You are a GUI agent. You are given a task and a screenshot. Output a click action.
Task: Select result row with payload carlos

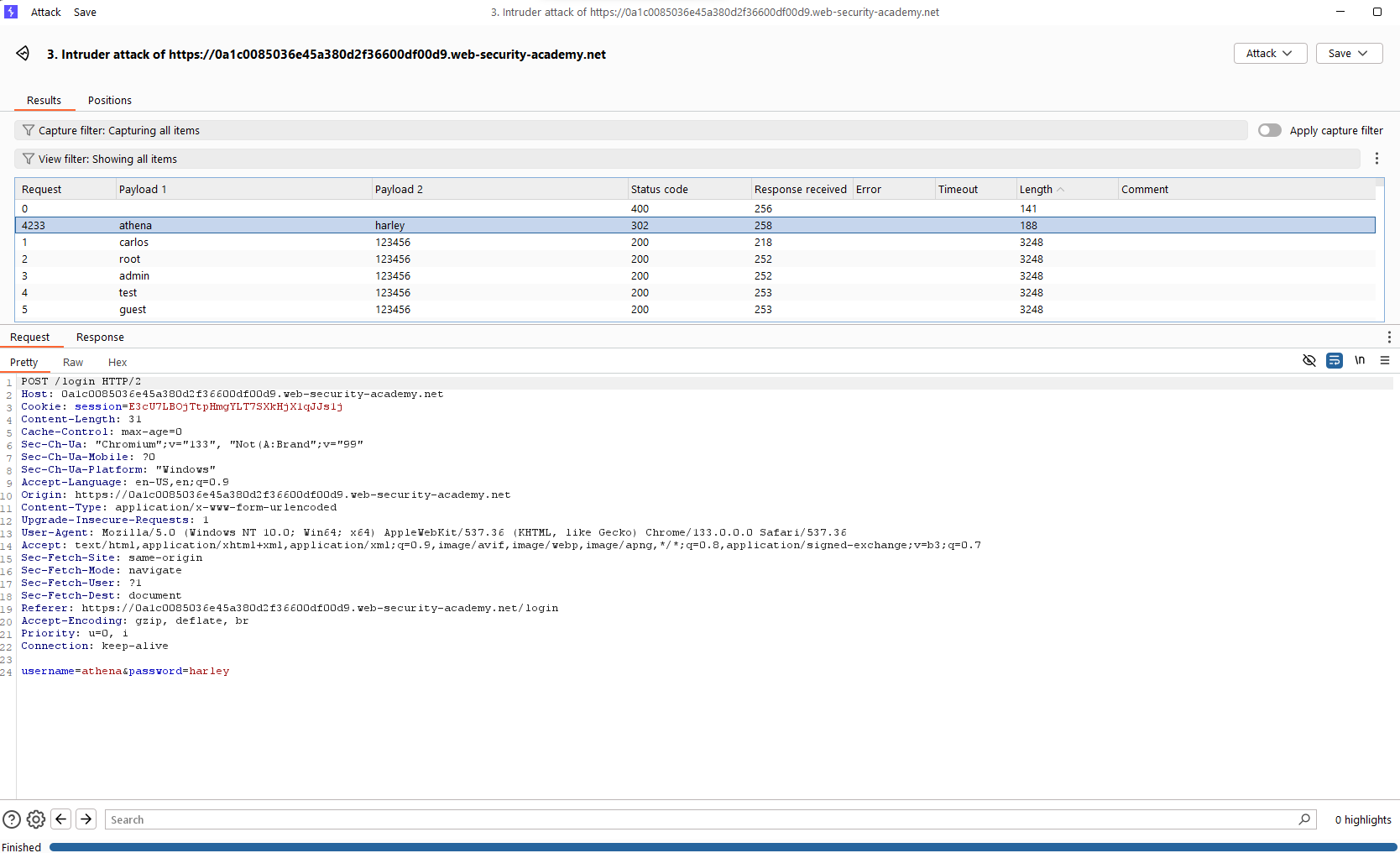[x=695, y=242]
